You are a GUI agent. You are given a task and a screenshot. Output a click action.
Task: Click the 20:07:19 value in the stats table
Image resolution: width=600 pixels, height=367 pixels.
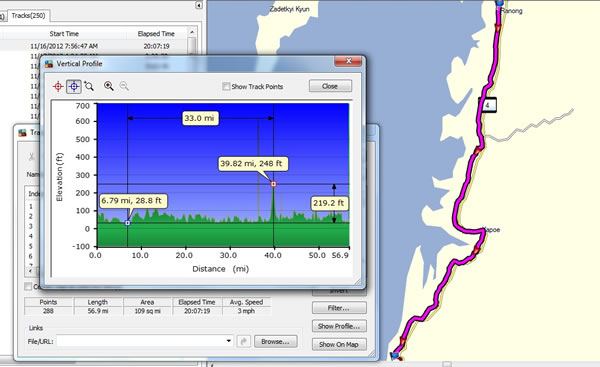point(197,311)
